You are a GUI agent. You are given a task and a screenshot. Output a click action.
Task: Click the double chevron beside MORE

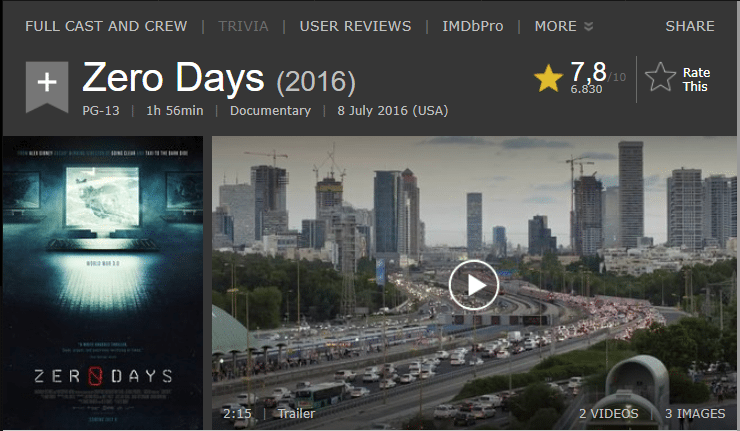(x=588, y=26)
